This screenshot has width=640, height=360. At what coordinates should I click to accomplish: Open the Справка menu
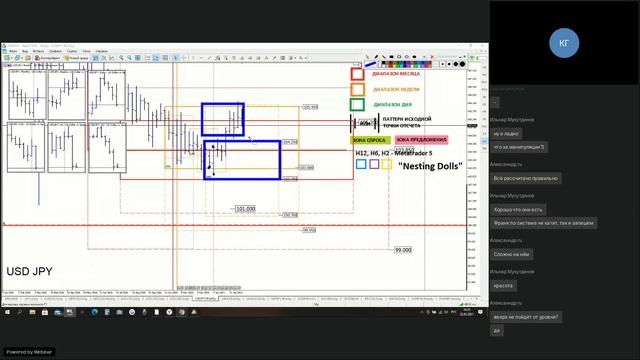(x=102, y=51)
